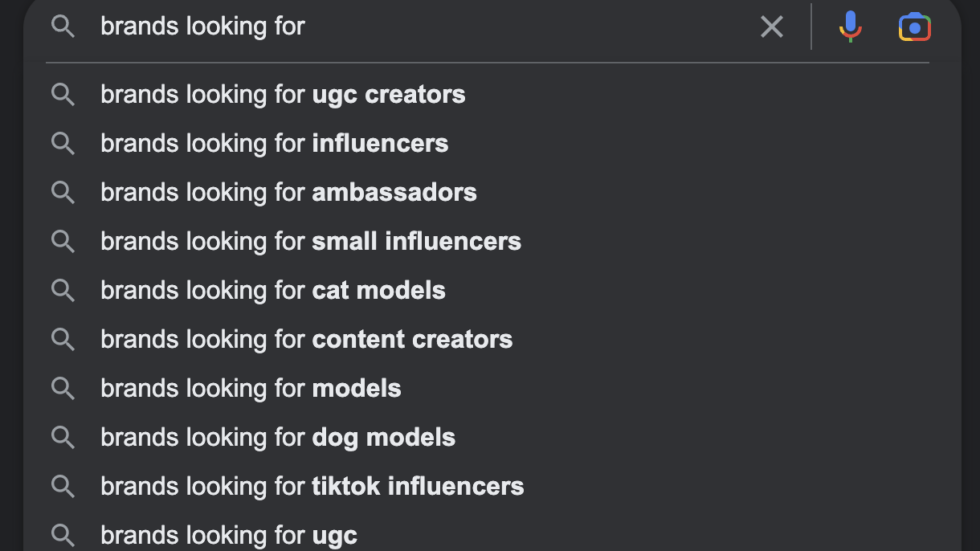Start voice search with microphone icon
The height and width of the screenshot is (551, 980).
click(x=850, y=27)
